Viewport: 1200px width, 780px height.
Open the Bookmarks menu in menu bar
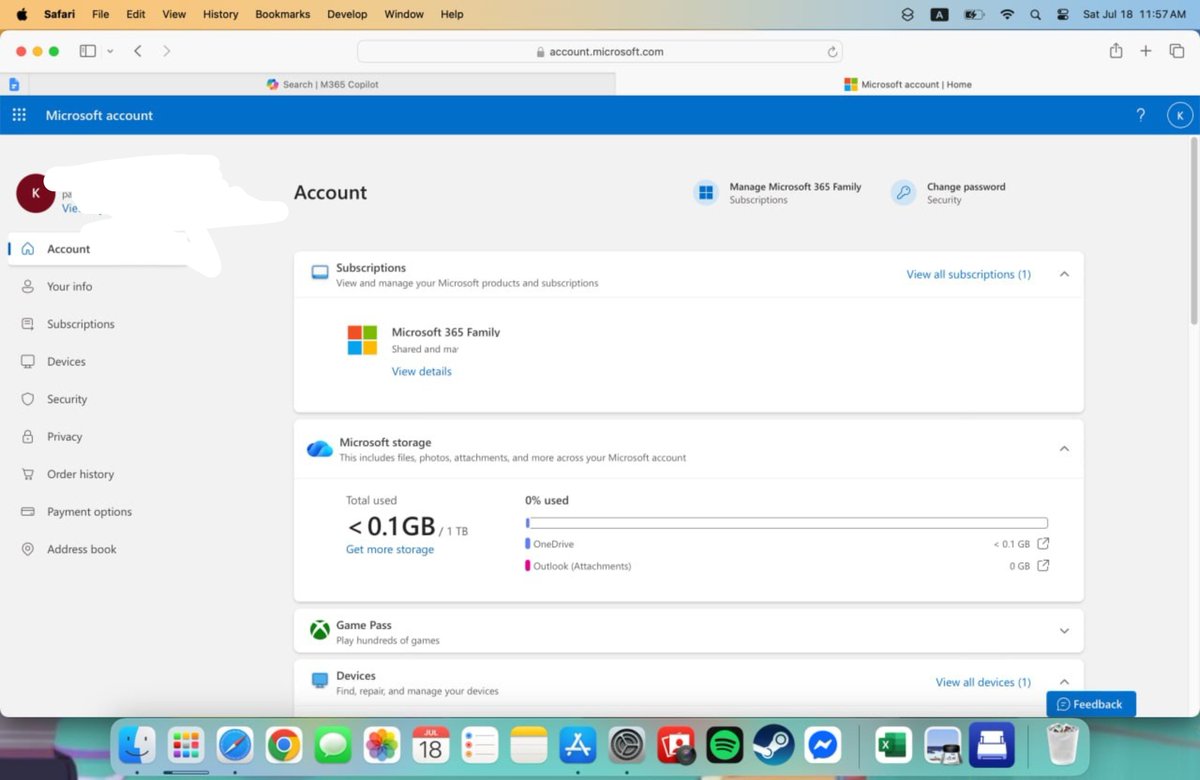pyautogui.click(x=282, y=14)
